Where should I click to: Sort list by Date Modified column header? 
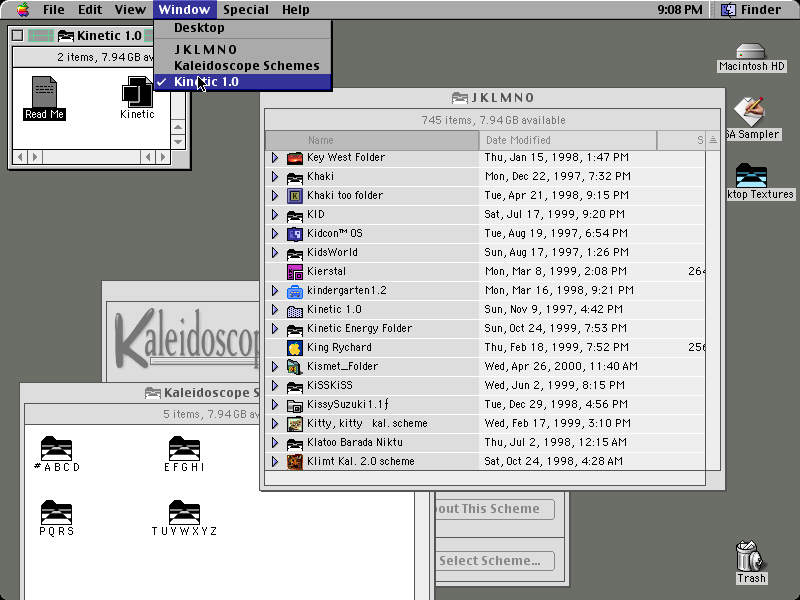pos(568,140)
